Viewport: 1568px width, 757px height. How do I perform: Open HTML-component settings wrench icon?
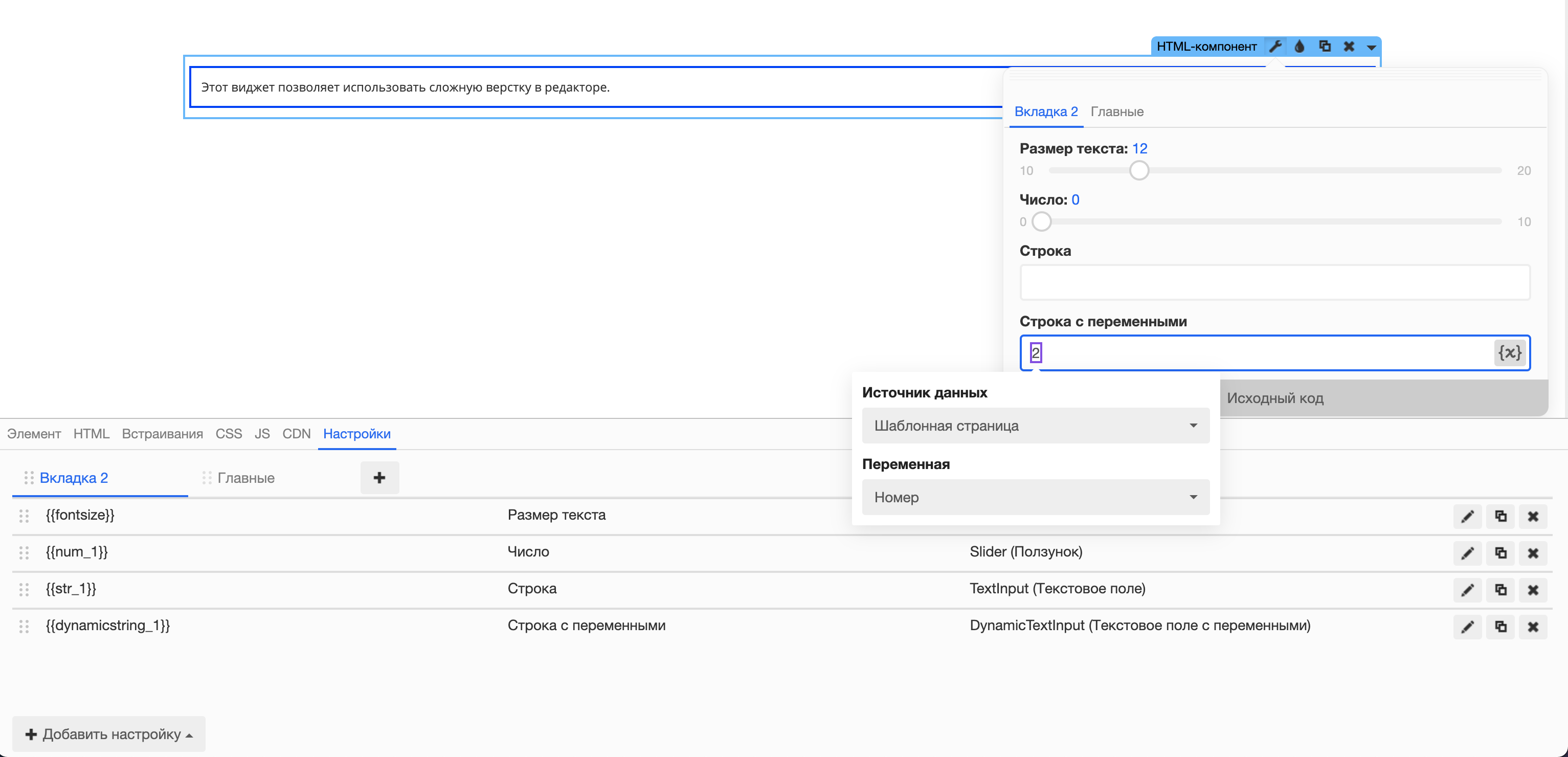point(1275,46)
